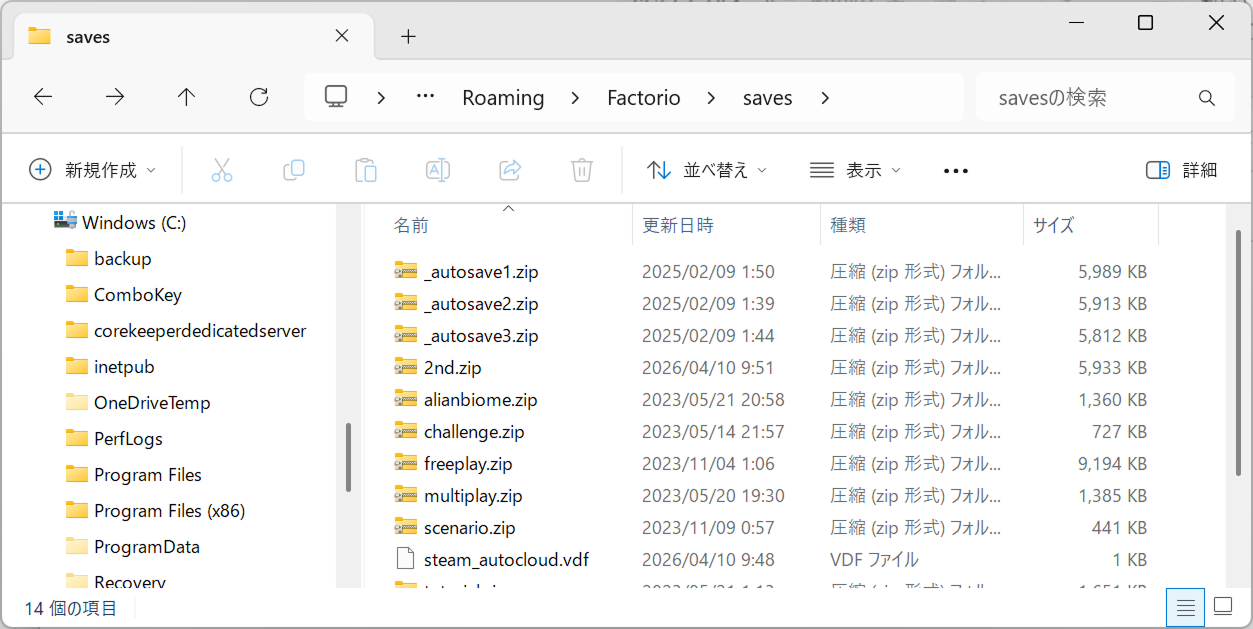Click the Copy icon in toolbar
Screen dimensions: 1253x629
(294, 170)
